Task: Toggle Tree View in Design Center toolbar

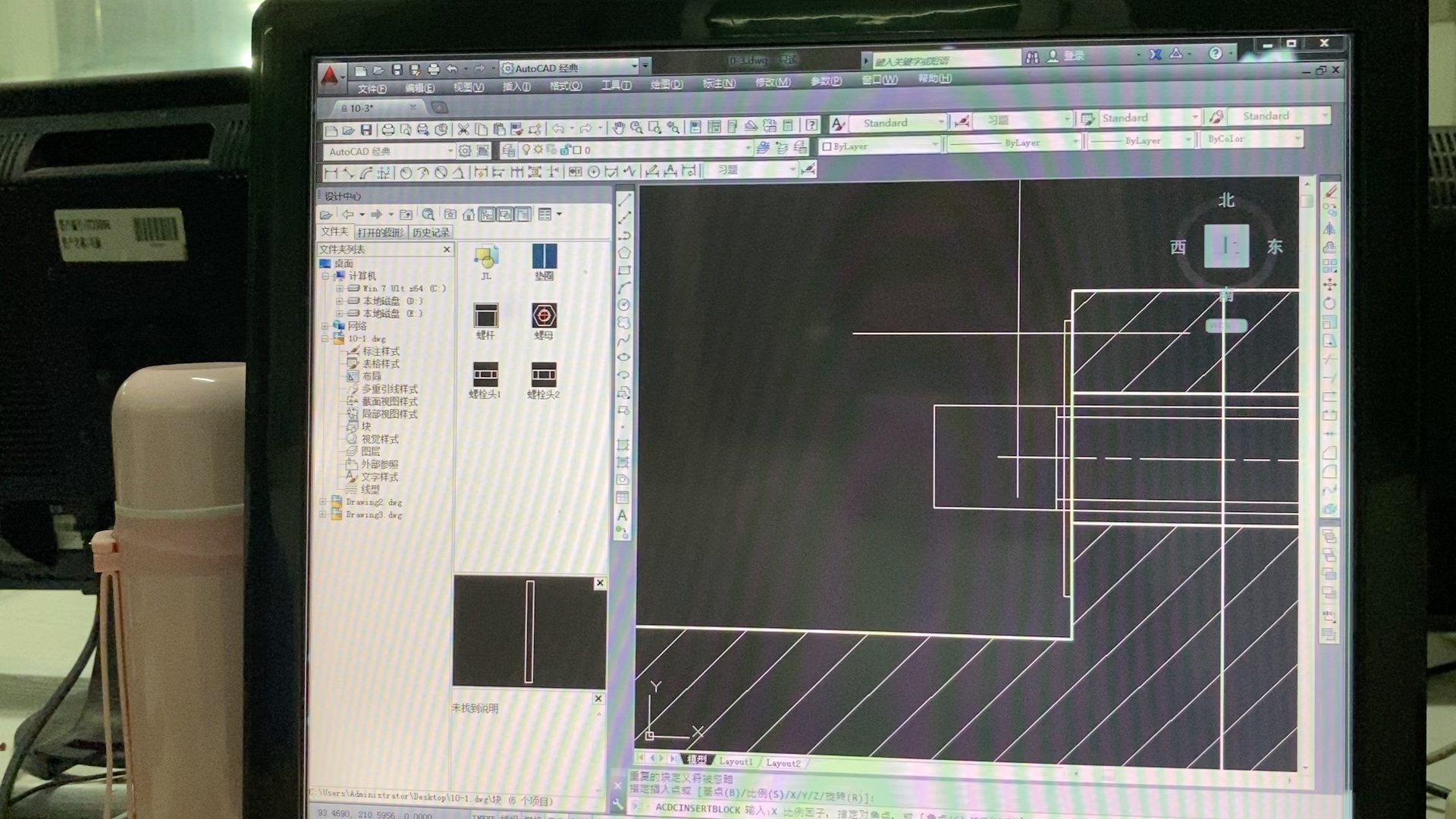Action: (x=487, y=215)
